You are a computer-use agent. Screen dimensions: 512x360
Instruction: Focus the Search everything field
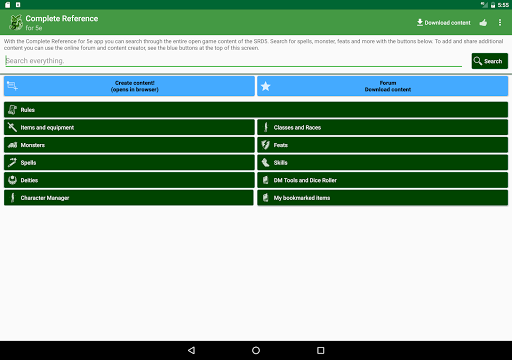[x=233, y=61]
